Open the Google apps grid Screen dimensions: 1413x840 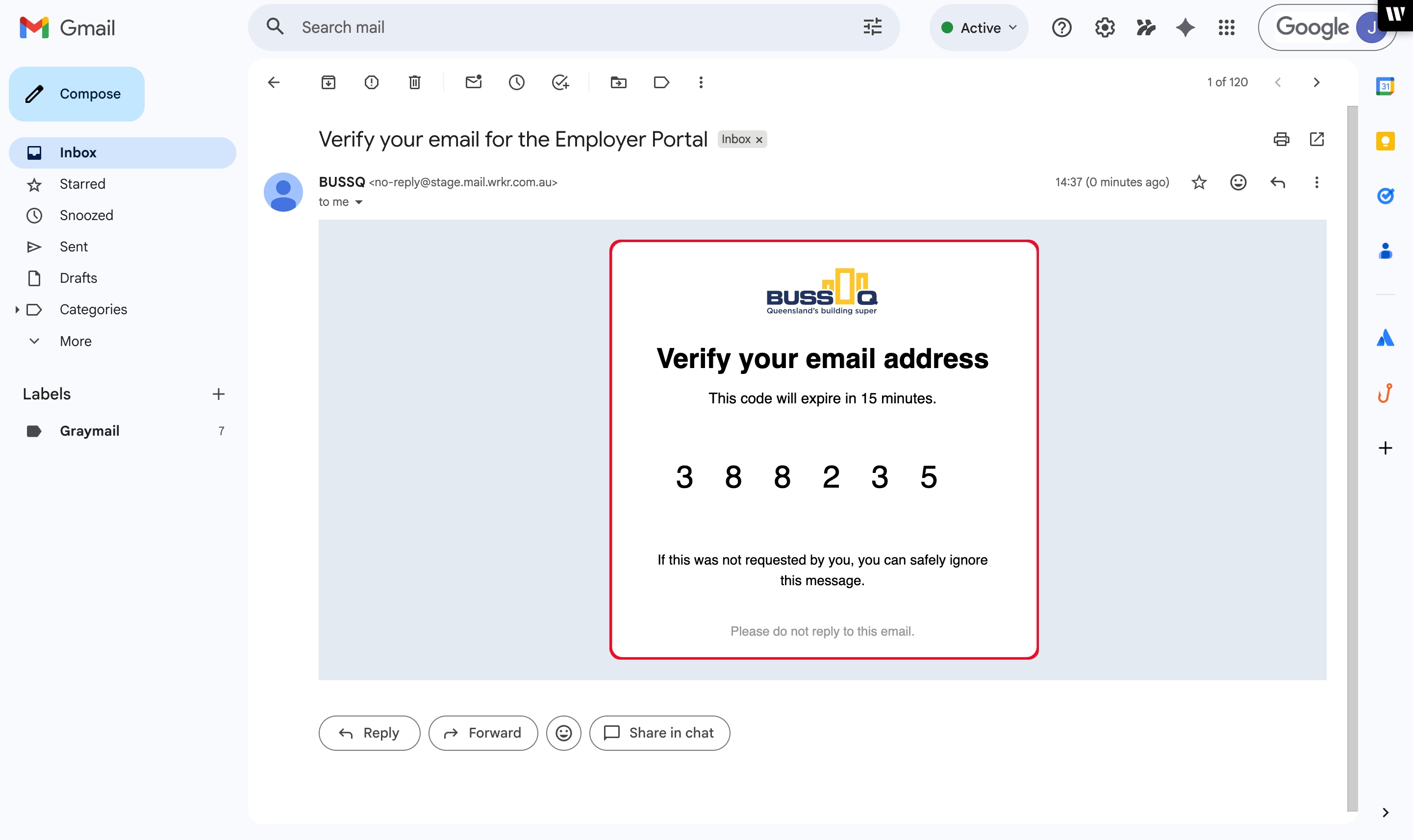(1226, 27)
